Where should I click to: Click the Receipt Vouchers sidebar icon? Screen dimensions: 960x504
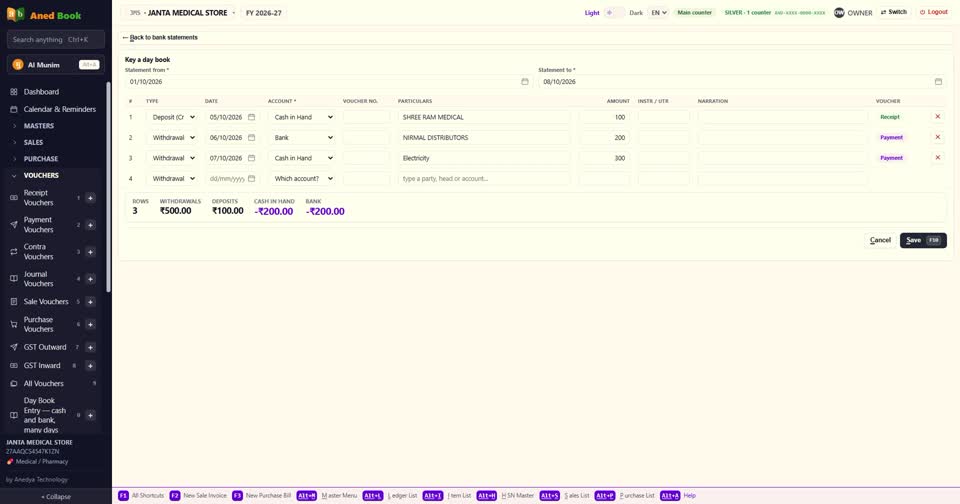pyautogui.click(x=13, y=198)
